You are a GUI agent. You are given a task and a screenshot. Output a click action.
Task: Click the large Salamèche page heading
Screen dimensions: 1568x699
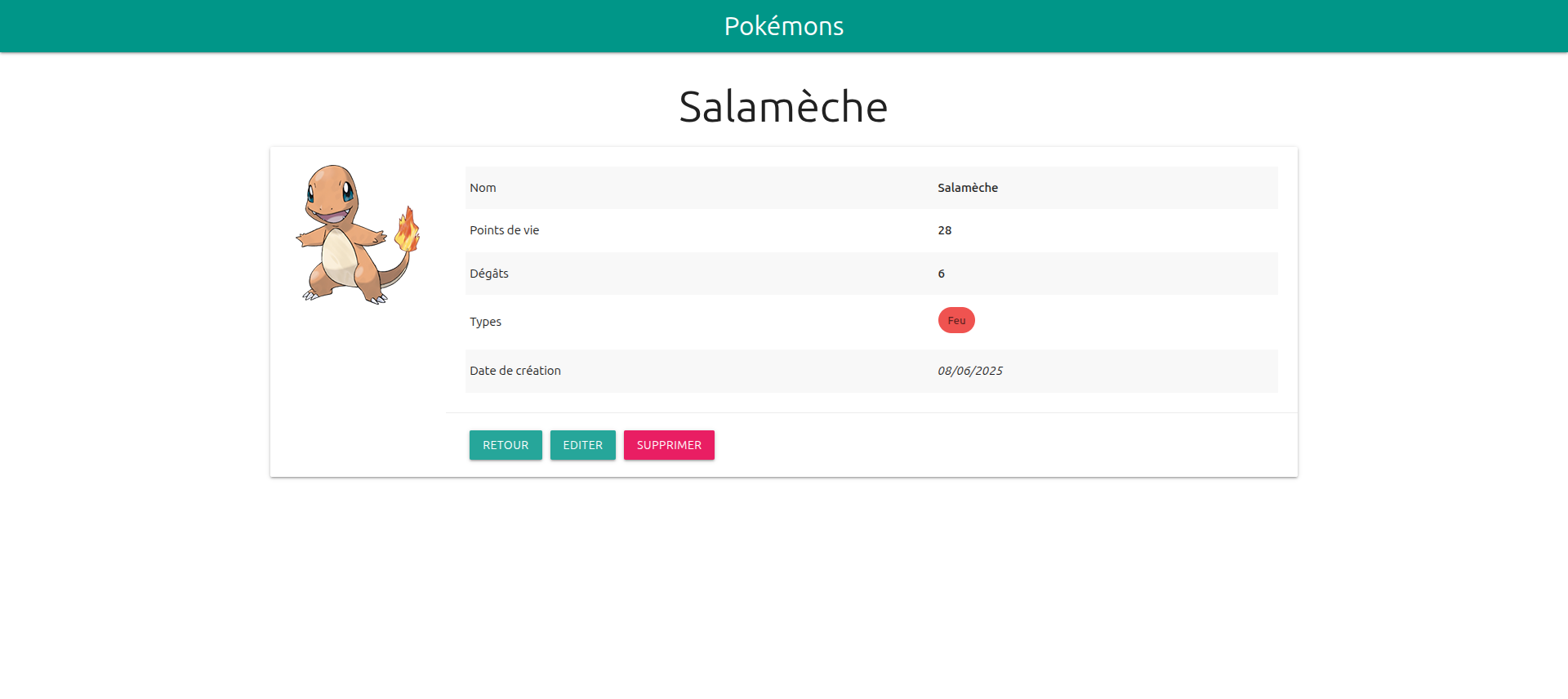pyautogui.click(x=784, y=107)
